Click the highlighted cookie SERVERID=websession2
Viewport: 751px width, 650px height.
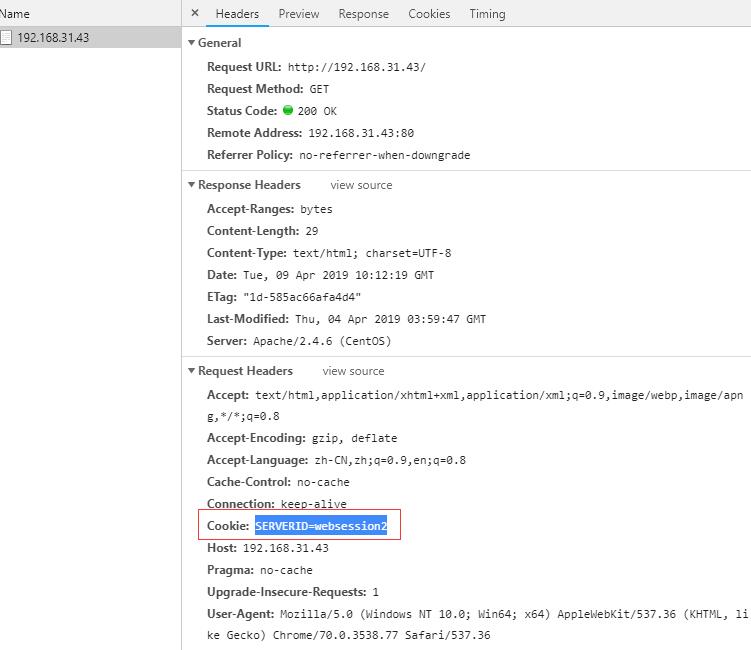(x=321, y=526)
